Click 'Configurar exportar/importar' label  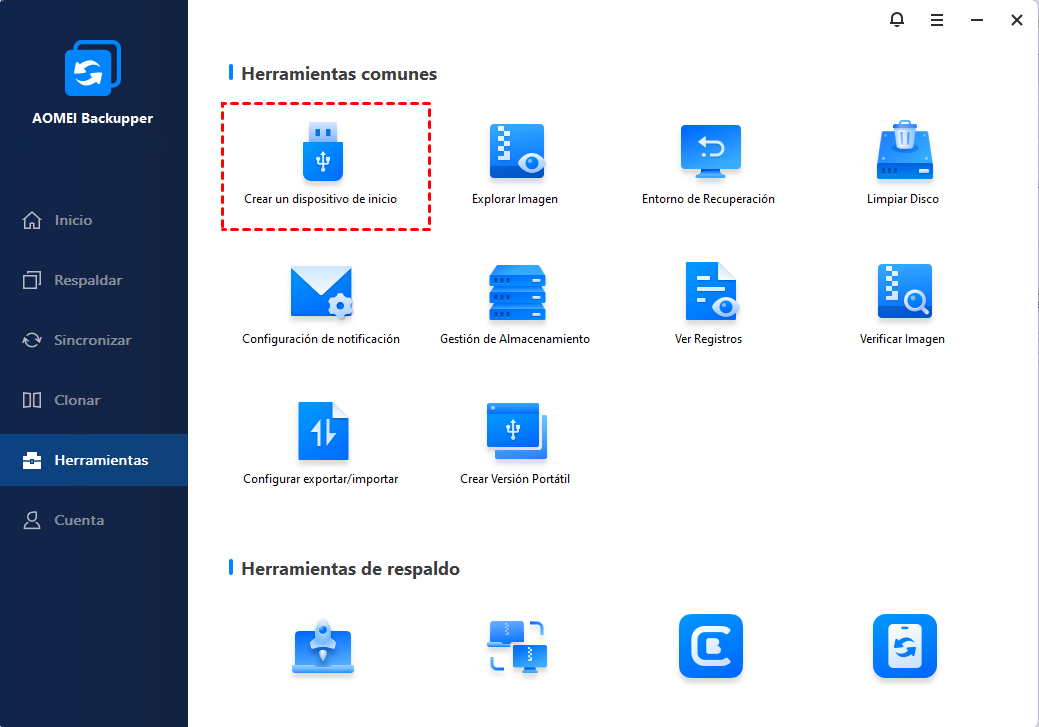click(321, 478)
